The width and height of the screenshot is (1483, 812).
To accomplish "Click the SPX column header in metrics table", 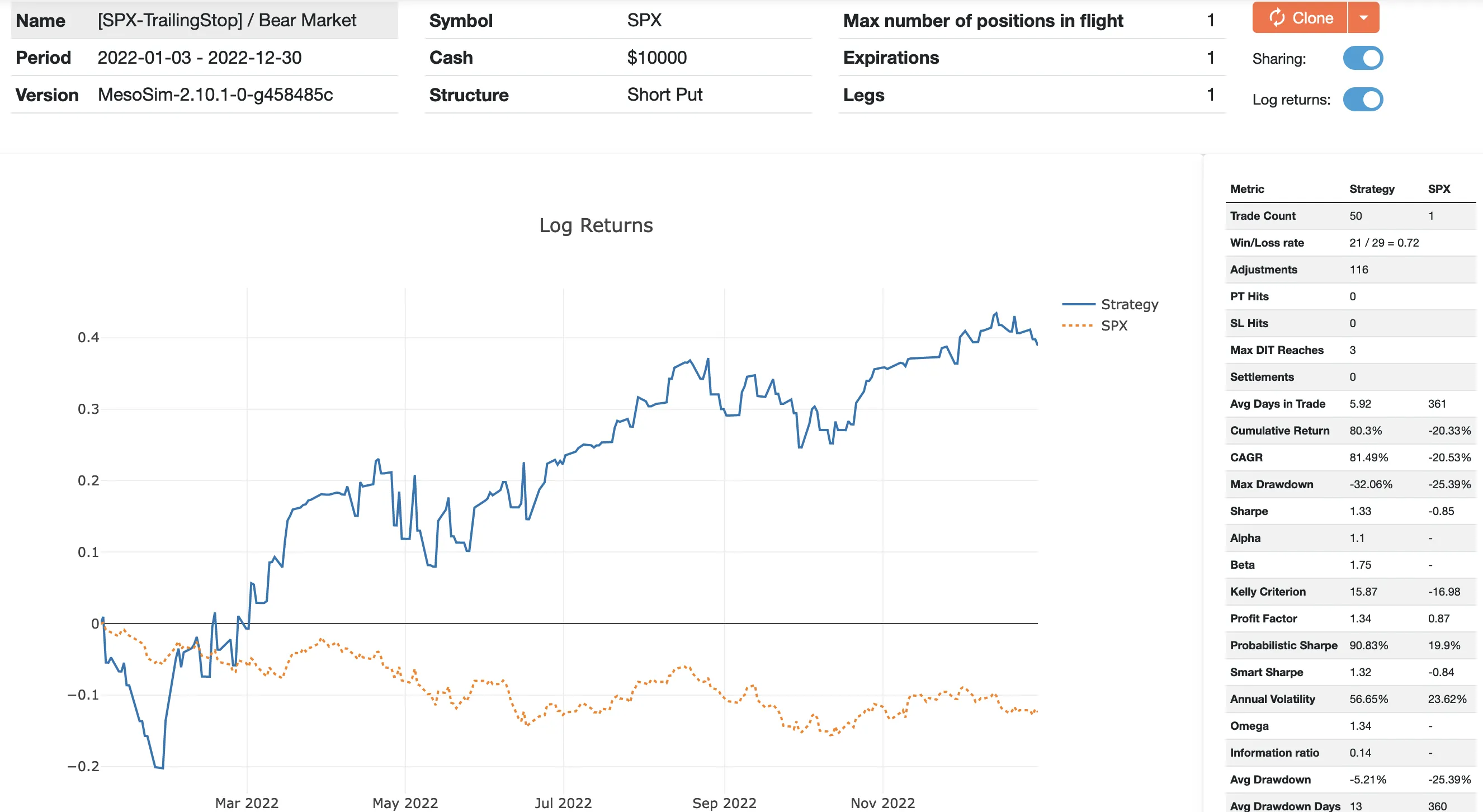I will pos(1441,189).
